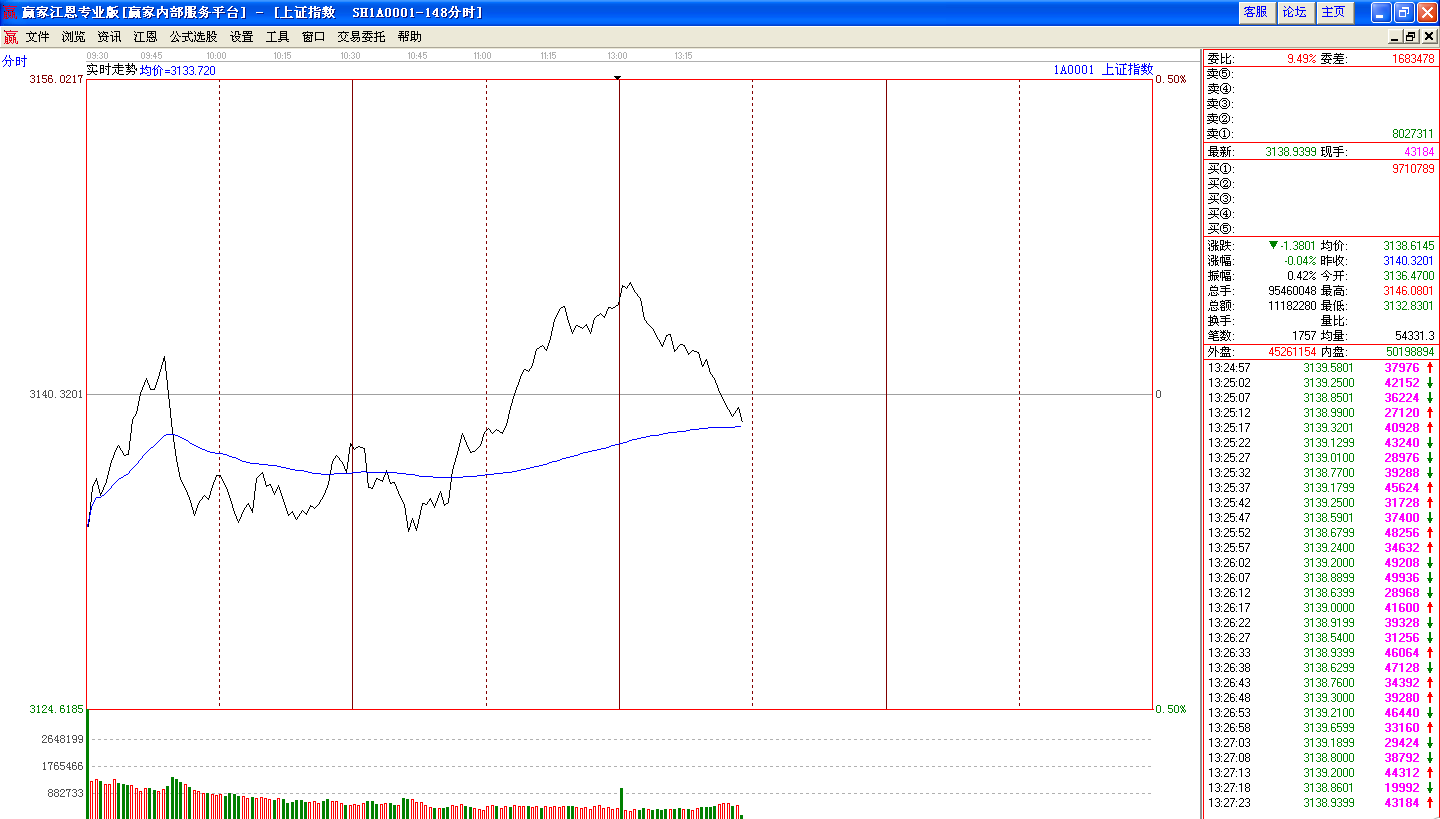Select the 13:25:32 tick row
Screen dimensions: 1440x819
click(1321, 472)
